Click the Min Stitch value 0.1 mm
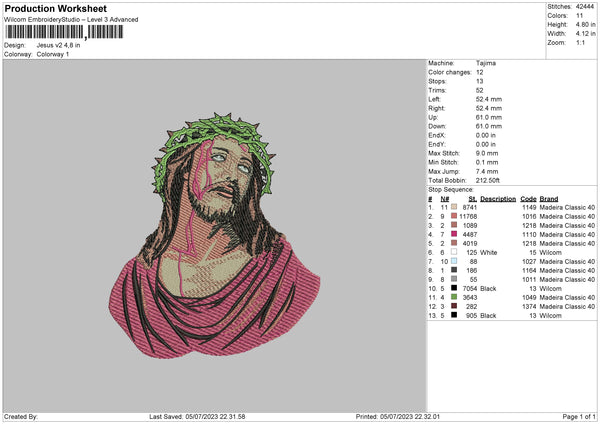600x424 pixels. (487, 162)
